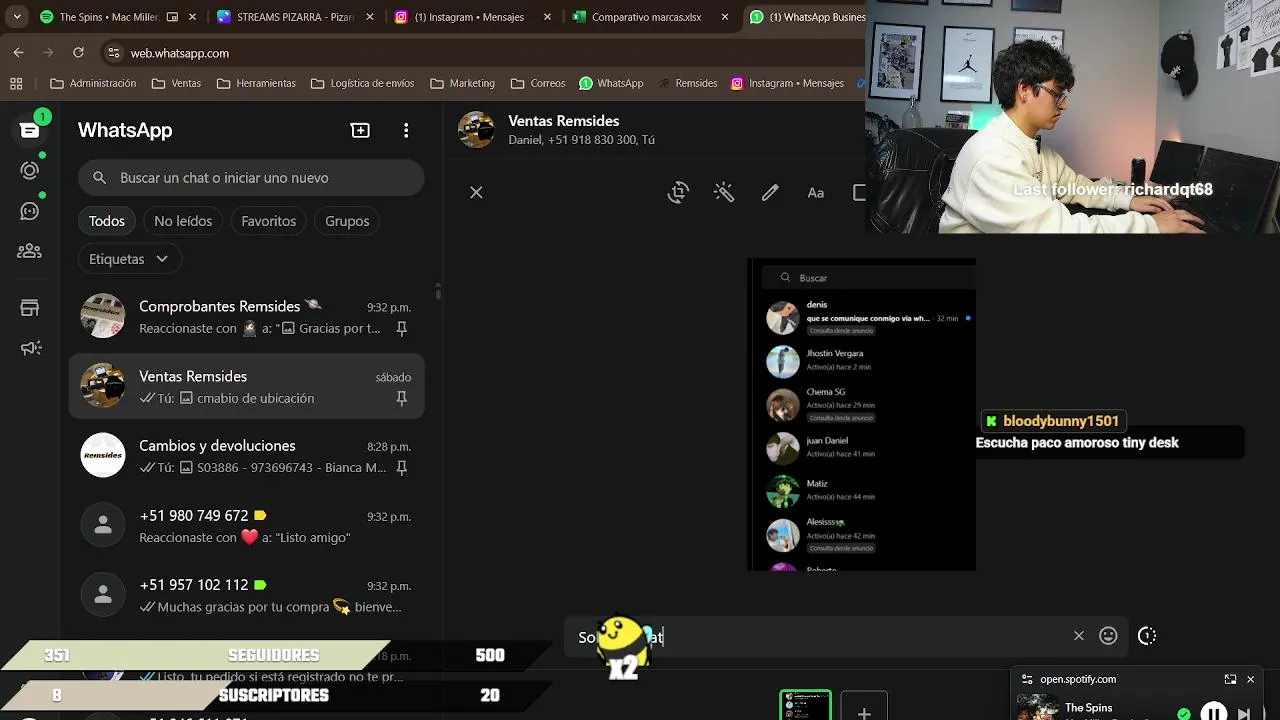Open chat with +51 980 749 672
Viewport: 1280px width, 720px height.
(247, 526)
